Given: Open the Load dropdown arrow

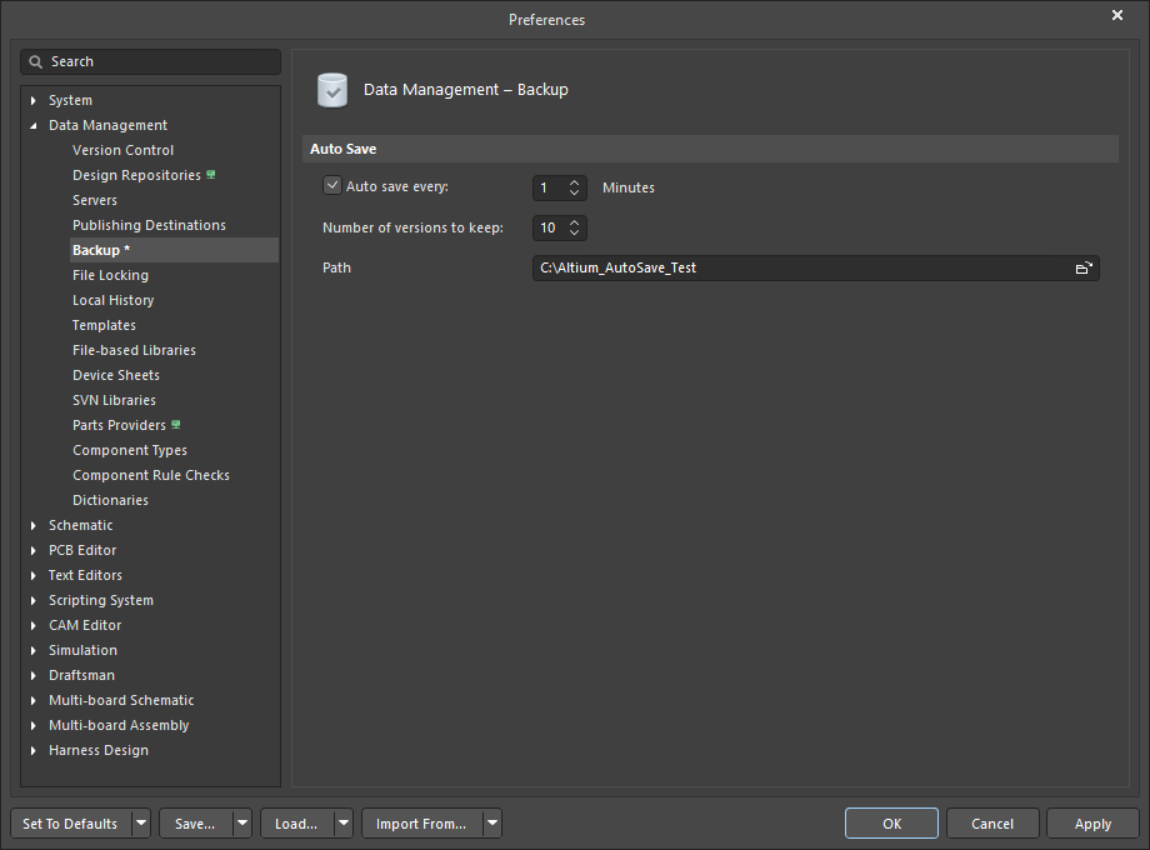Looking at the screenshot, I should pos(343,824).
